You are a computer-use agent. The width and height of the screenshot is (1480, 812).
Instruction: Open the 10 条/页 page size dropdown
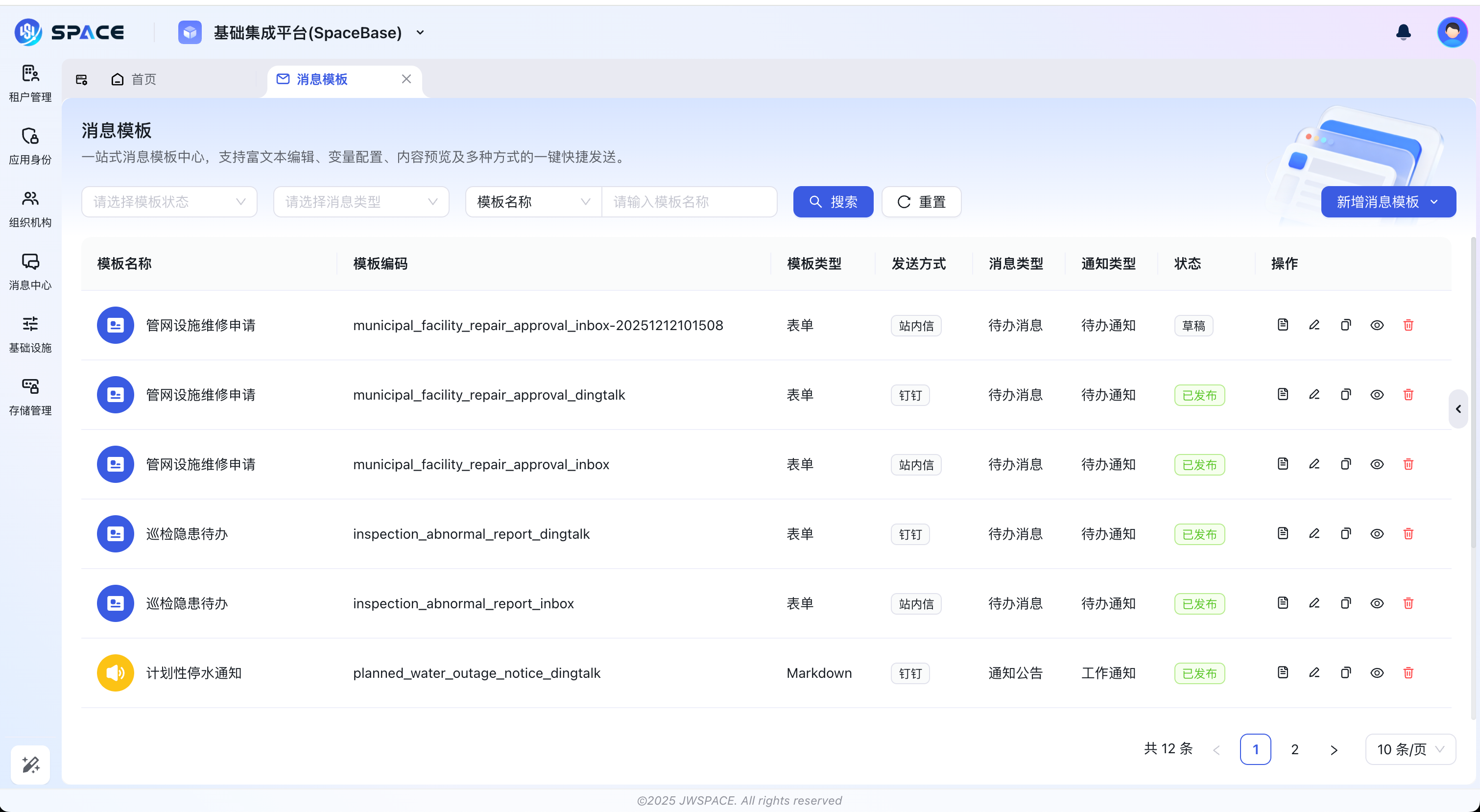1410,749
